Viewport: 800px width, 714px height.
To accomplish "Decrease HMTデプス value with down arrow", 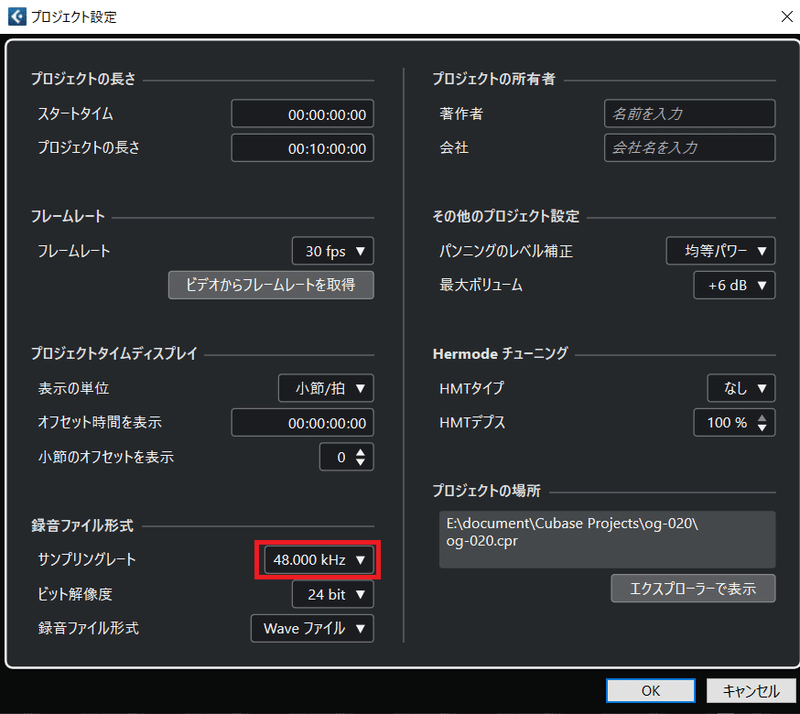I will (762, 428).
